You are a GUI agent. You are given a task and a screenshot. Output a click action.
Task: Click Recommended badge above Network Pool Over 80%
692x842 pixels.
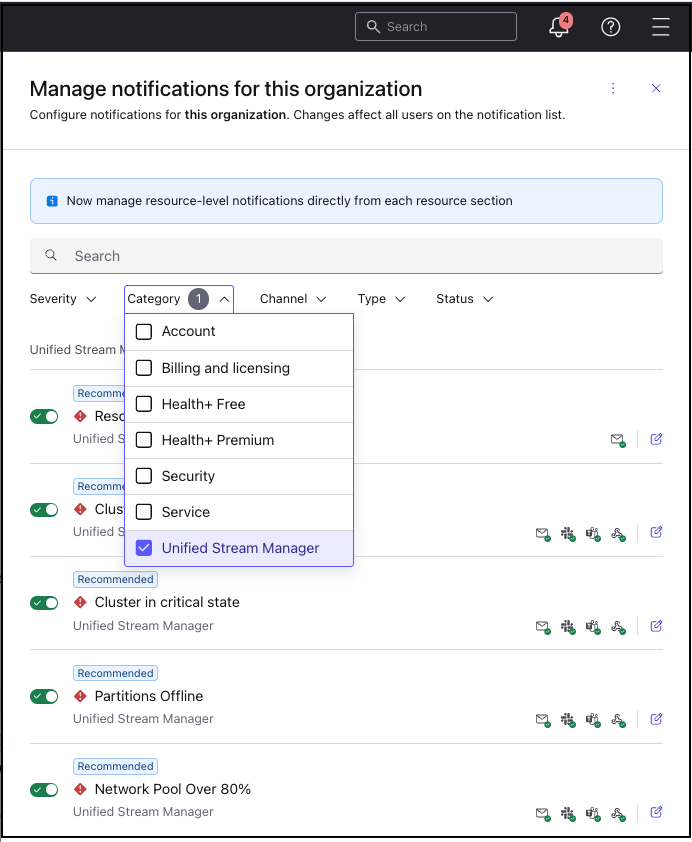(115, 766)
